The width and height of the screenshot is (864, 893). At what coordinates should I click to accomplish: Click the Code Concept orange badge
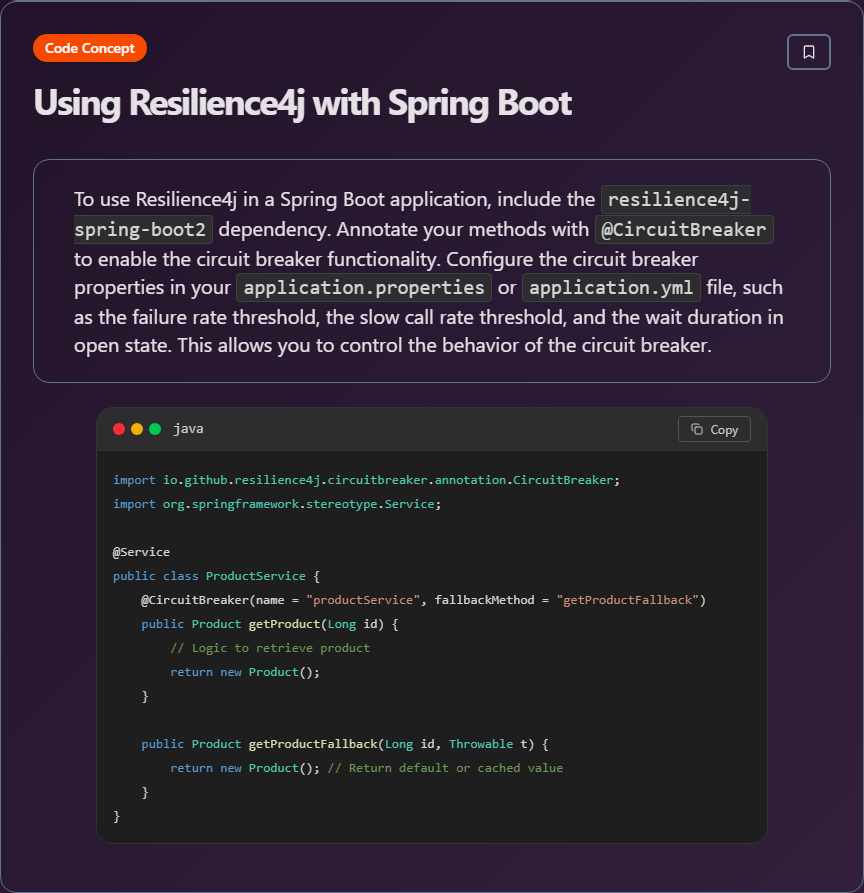point(89,47)
